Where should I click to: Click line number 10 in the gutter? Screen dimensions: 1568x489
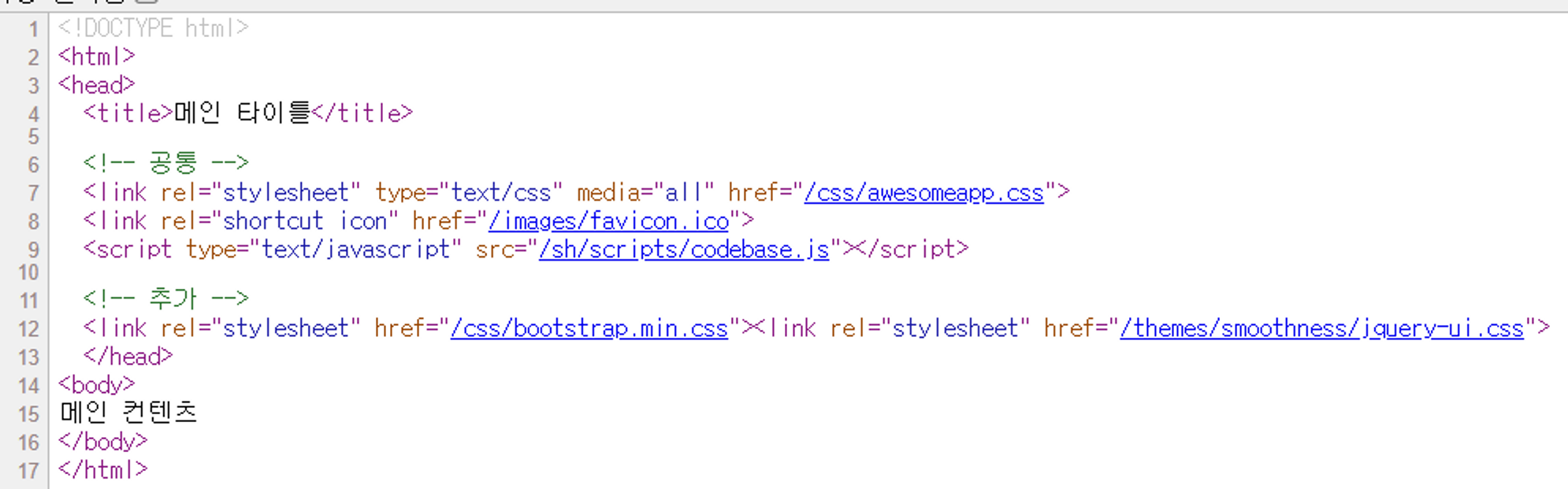click(x=28, y=272)
